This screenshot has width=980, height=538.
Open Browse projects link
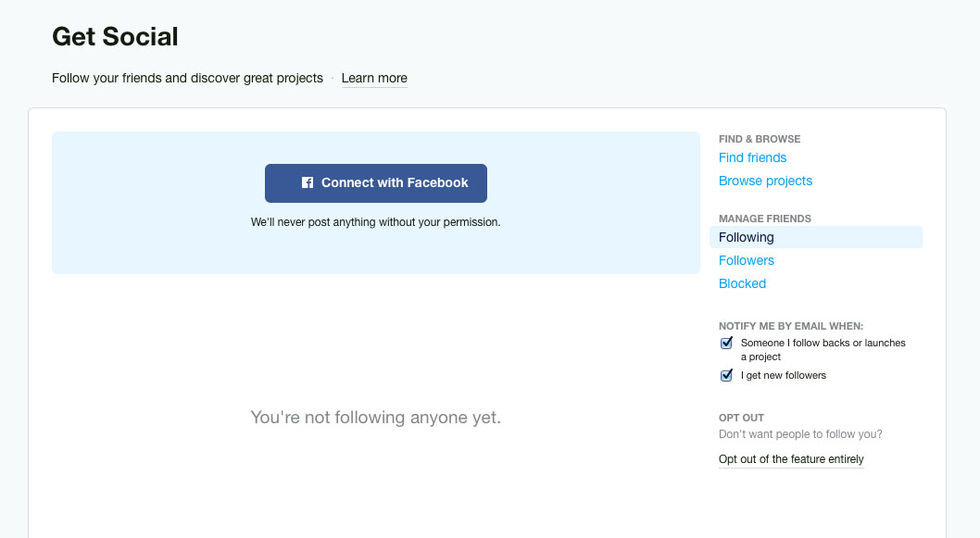click(x=765, y=181)
